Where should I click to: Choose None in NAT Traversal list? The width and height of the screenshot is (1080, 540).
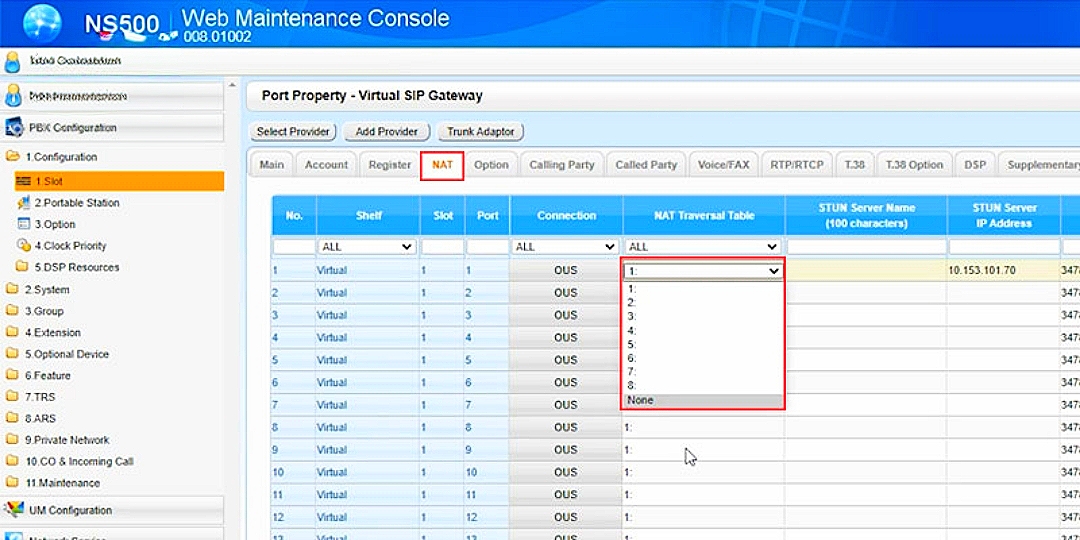pyautogui.click(x=702, y=400)
